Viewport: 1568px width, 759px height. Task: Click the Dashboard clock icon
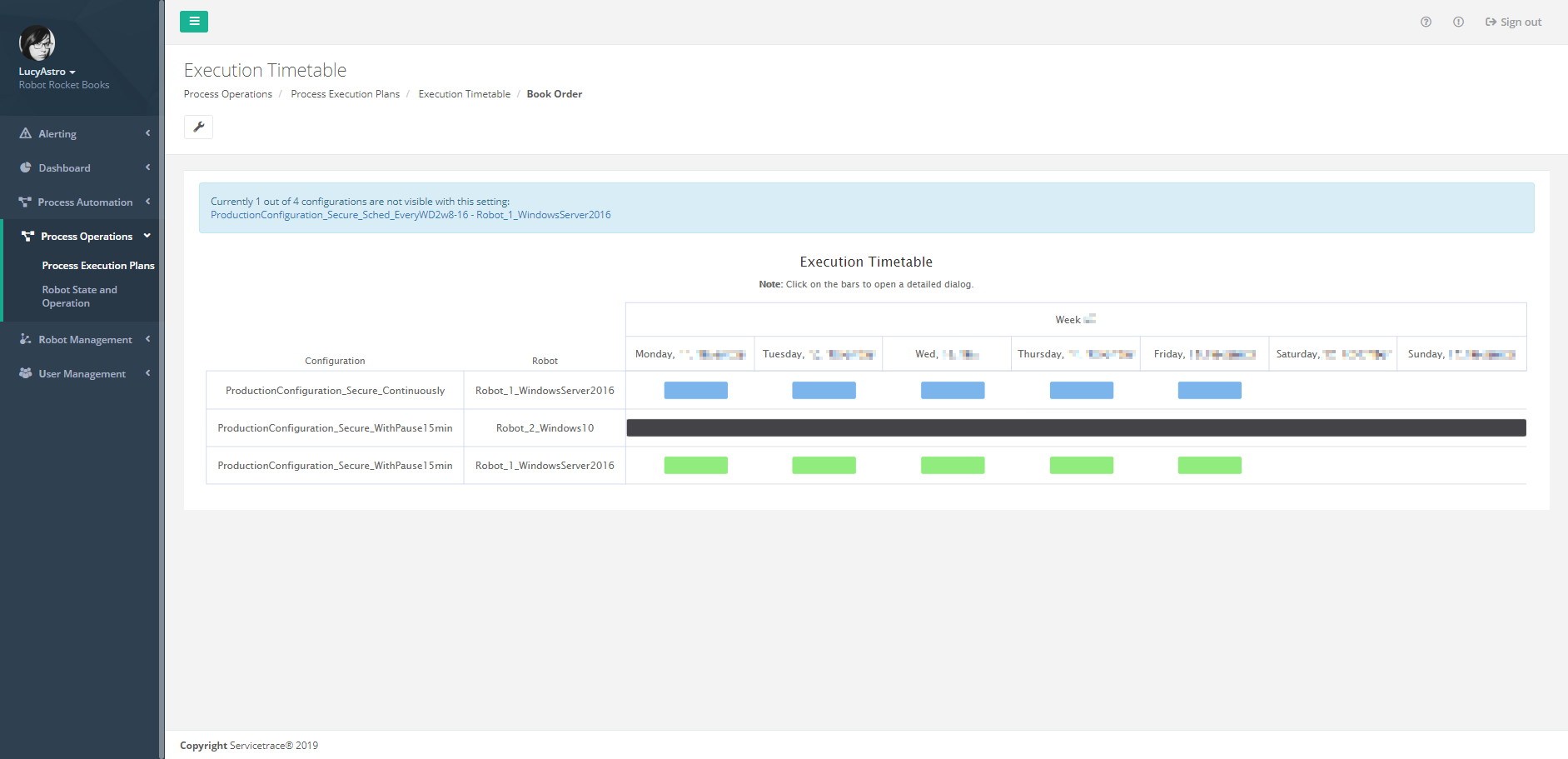click(x=25, y=167)
